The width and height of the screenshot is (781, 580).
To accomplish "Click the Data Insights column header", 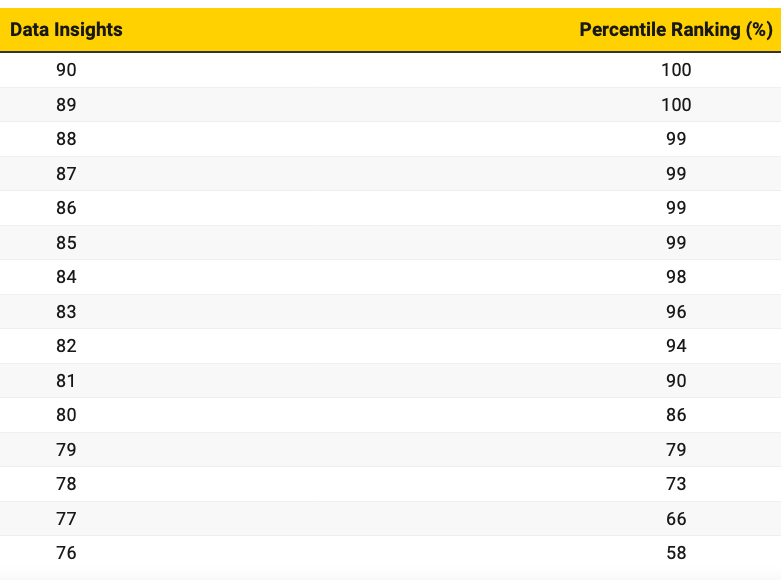I will click(66, 29).
